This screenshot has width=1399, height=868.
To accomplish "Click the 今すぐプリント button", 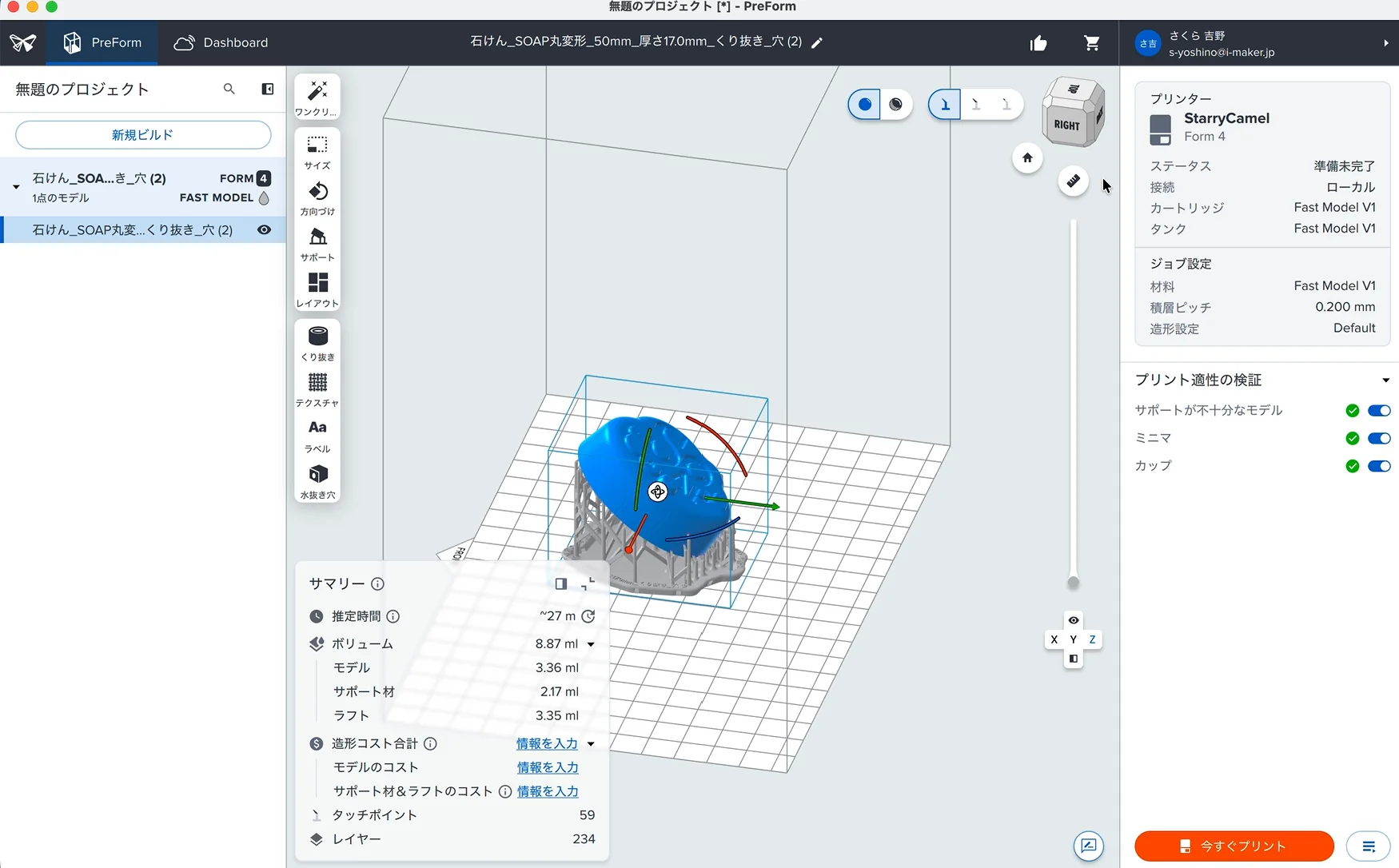I will [x=1234, y=846].
